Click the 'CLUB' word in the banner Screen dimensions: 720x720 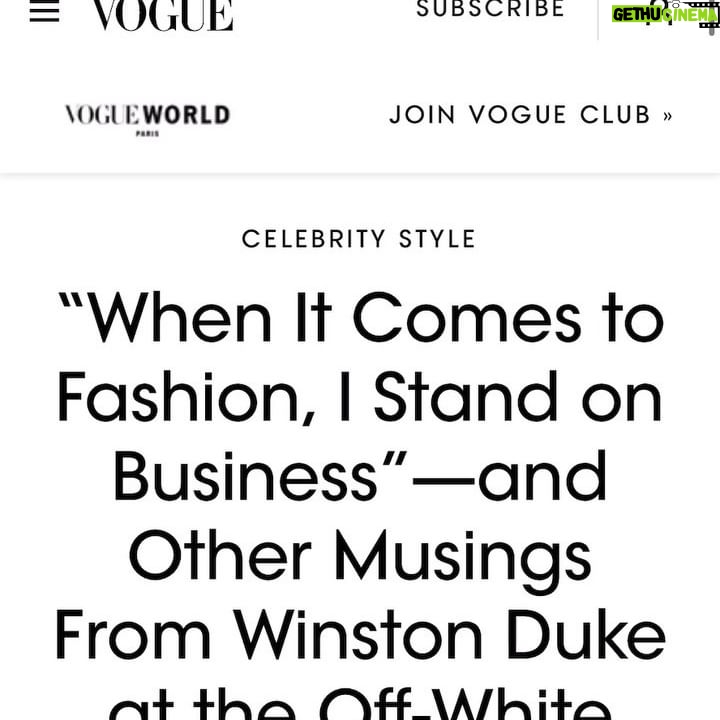[x=615, y=114]
